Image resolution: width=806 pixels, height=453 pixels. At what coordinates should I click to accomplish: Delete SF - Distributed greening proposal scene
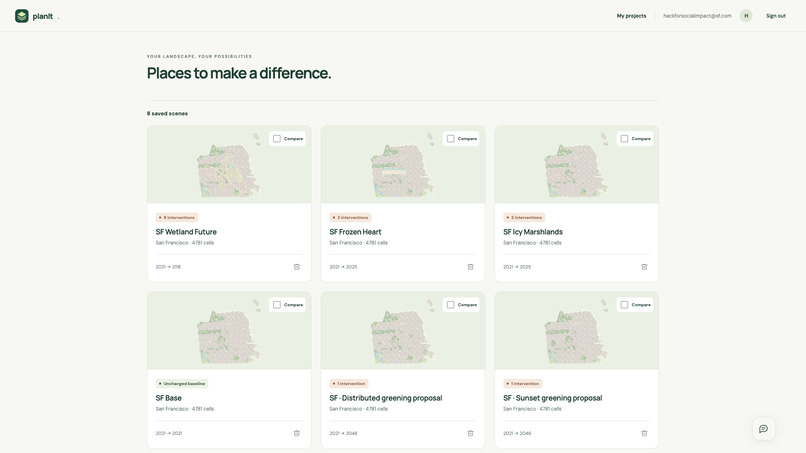click(x=470, y=433)
